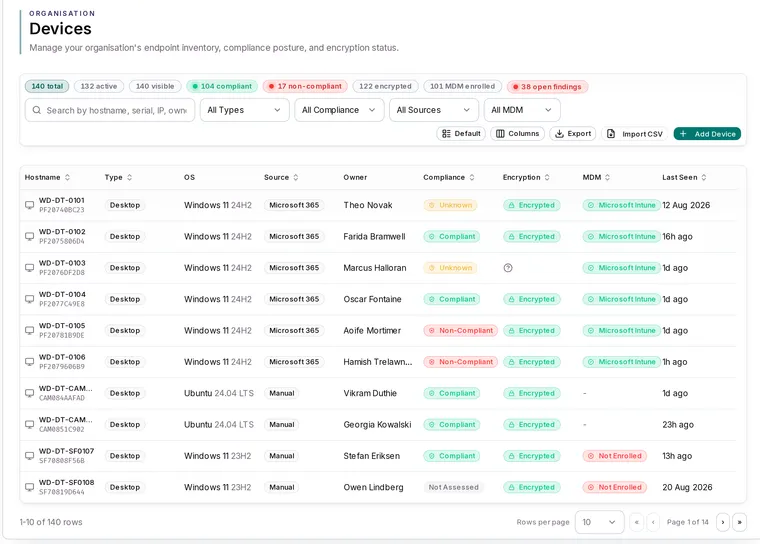
Task: Jump to last page arrow
Action: tap(740, 522)
